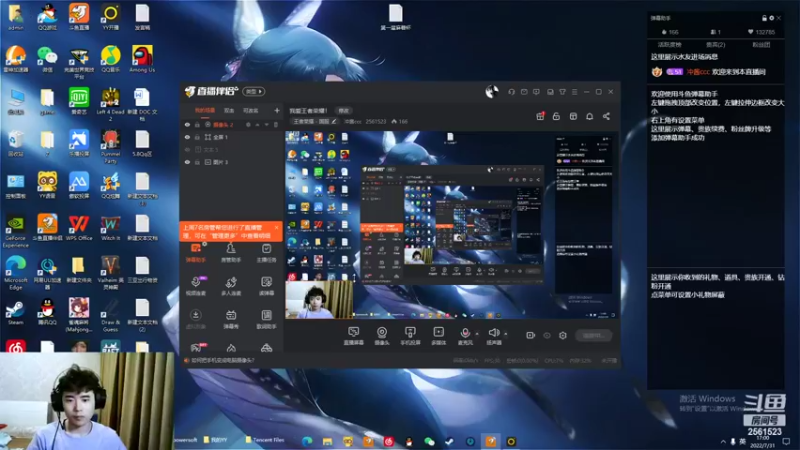Toggle lock icon in 弹幕助手 panel
The height and width of the screenshot is (450, 800).
pos(764,18)
